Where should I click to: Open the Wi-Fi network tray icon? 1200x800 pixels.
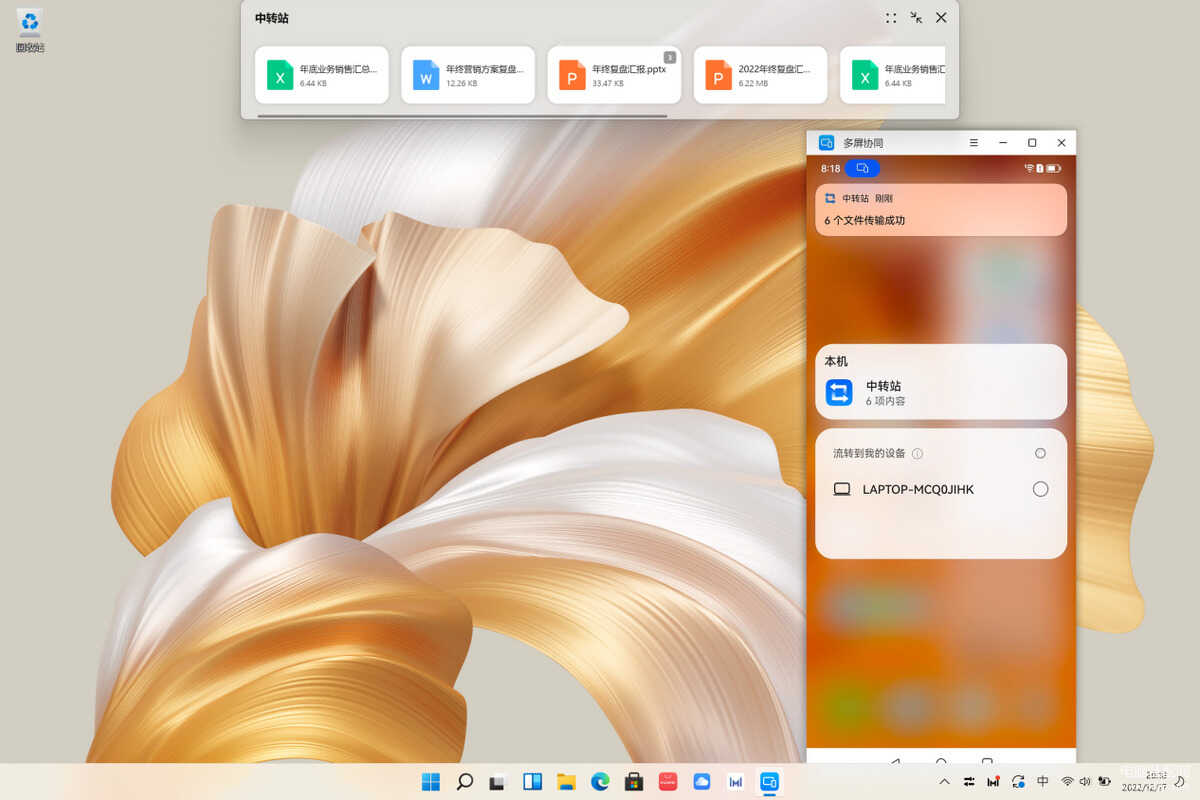pyautogui.click(x=1068, y=781)
